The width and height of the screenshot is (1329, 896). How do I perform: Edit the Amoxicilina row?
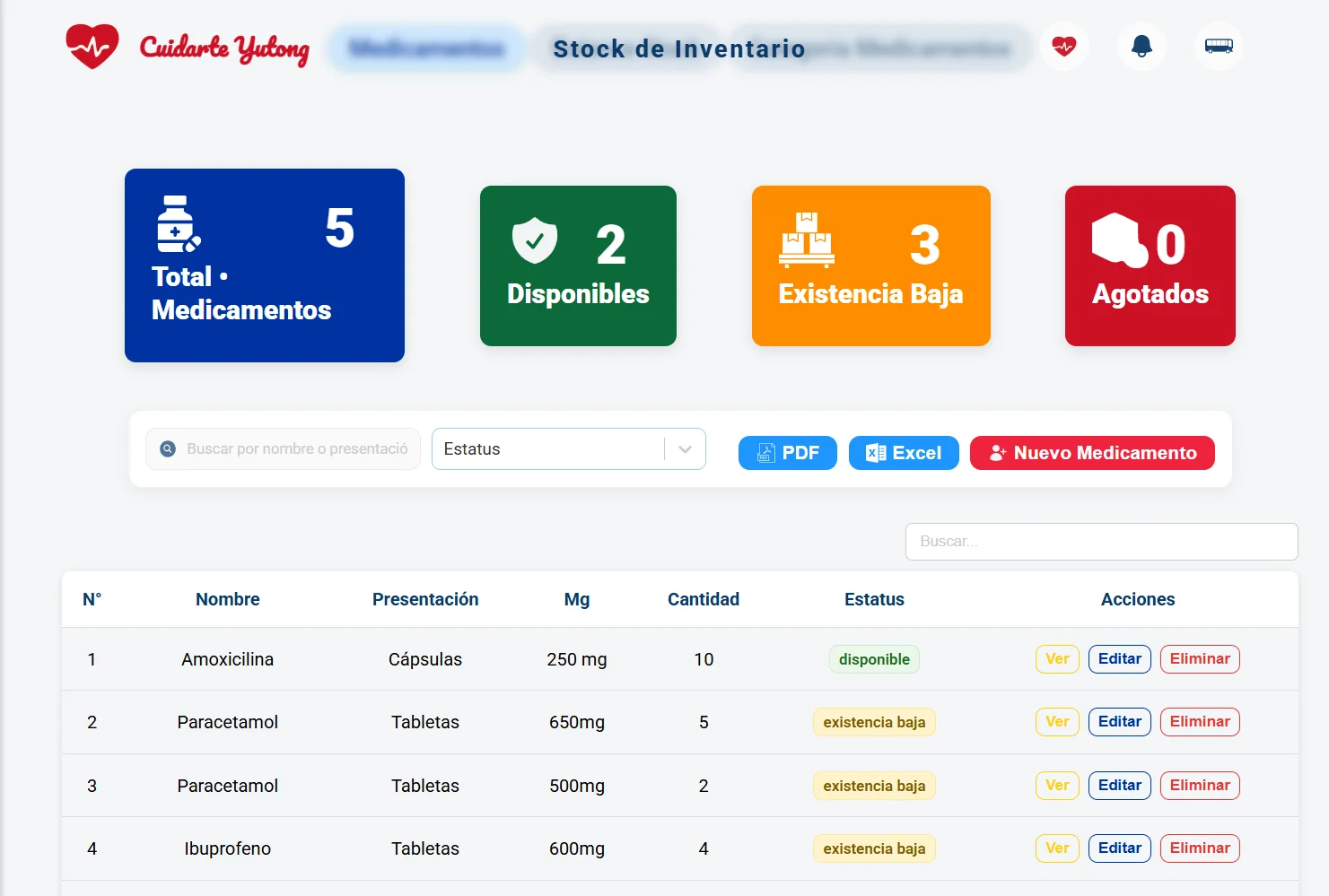[x=1120, y=659]
